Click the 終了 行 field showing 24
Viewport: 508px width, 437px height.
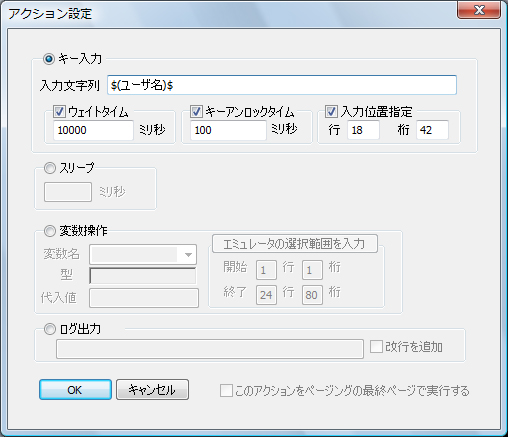(x=266, y=295)
